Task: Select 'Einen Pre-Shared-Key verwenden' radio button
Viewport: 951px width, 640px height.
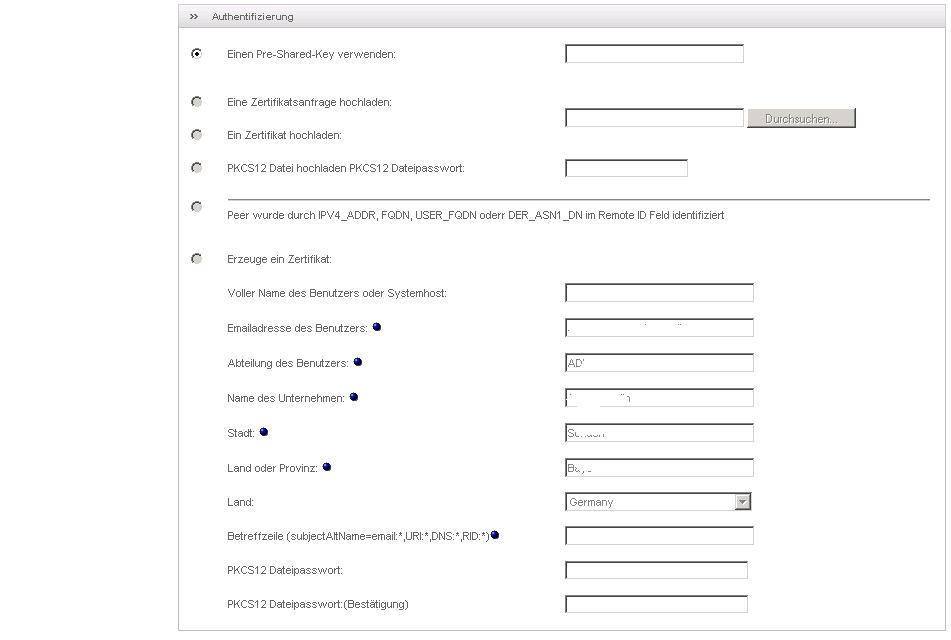Action: (197, 54)
